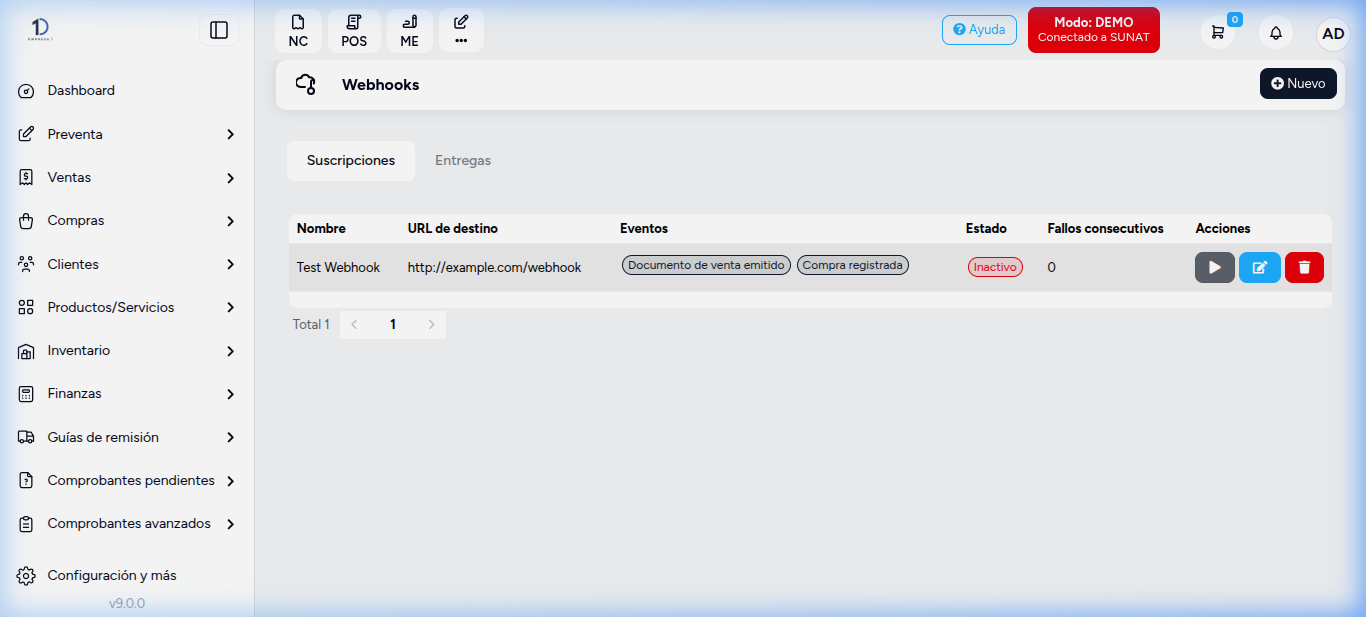Go to pagination page 1
Viewport: 1366px width, 617px height.
point(393,325)
